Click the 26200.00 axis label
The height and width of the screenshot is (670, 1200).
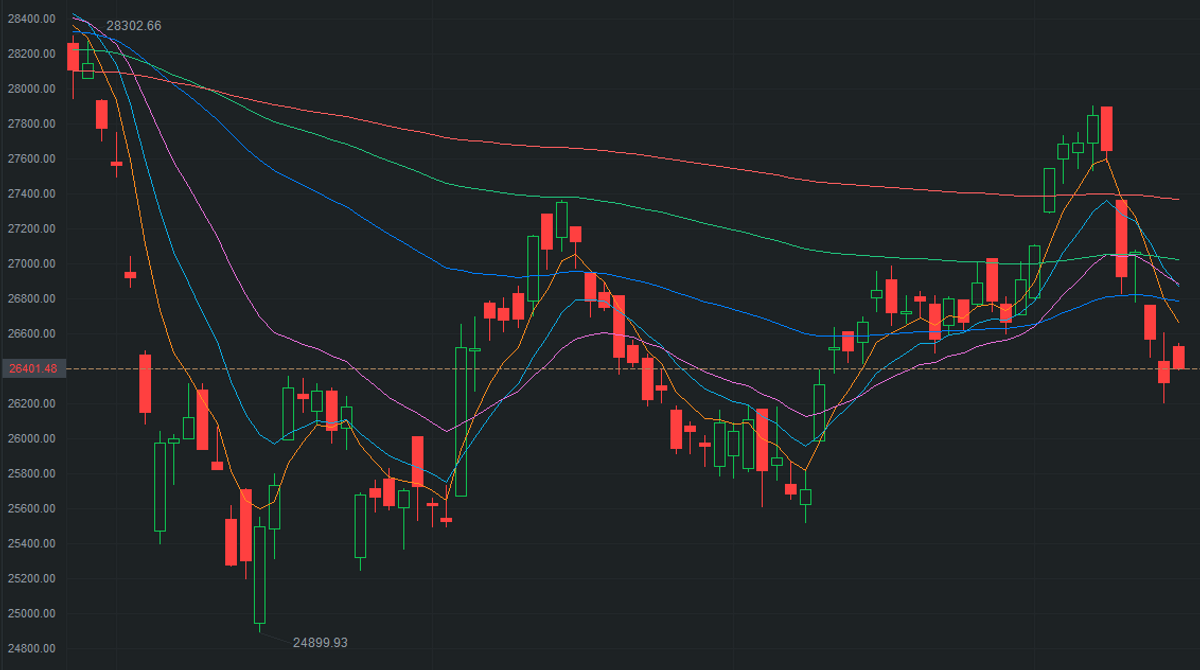[x=33, y=404]
